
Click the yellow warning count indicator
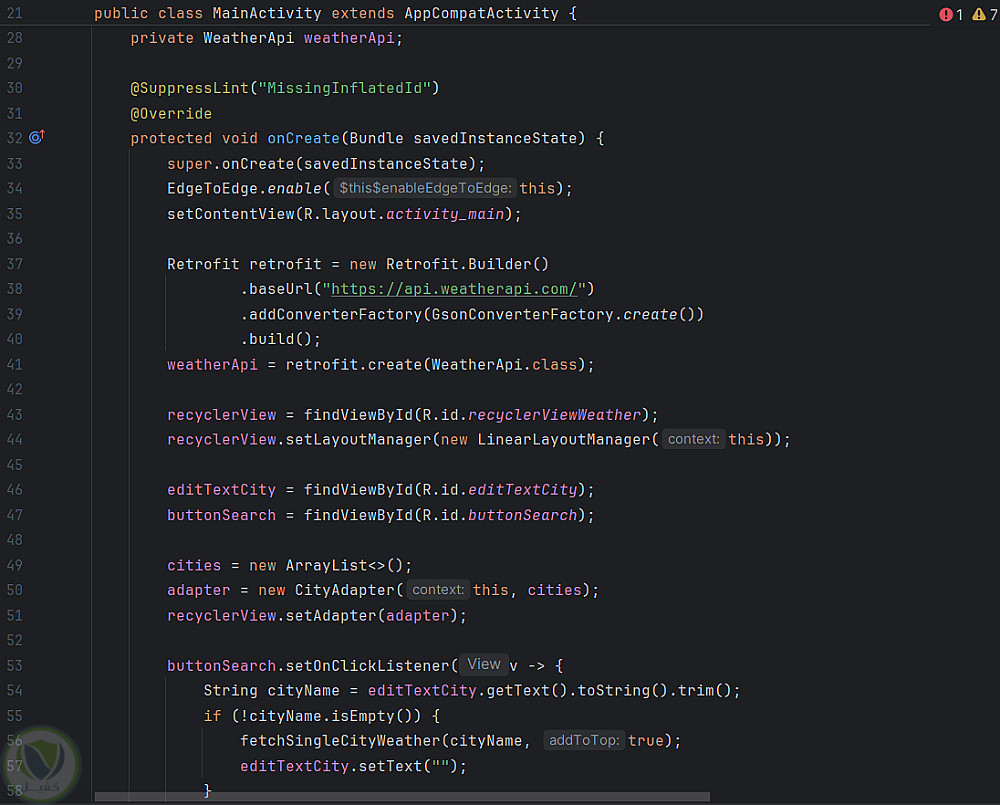[984, 15]
